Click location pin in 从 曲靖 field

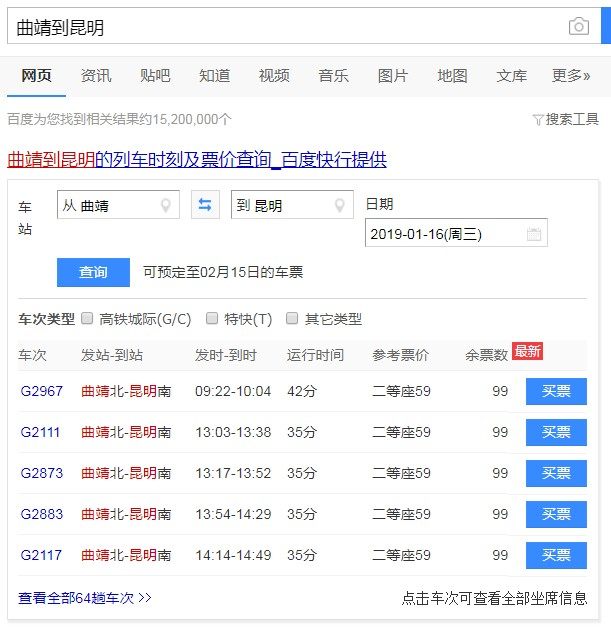pyautogui.click(x=166, y=205)
